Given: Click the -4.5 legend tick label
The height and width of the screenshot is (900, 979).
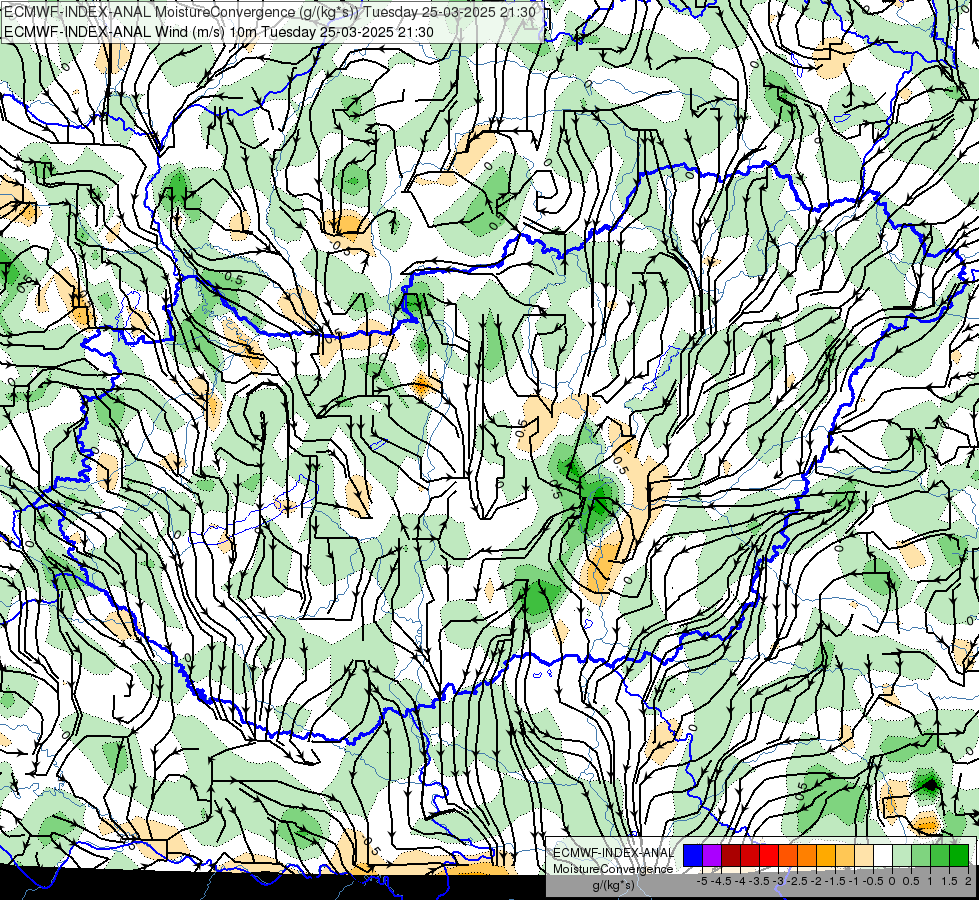Looking at the screenshot, I should click(721, 881).
